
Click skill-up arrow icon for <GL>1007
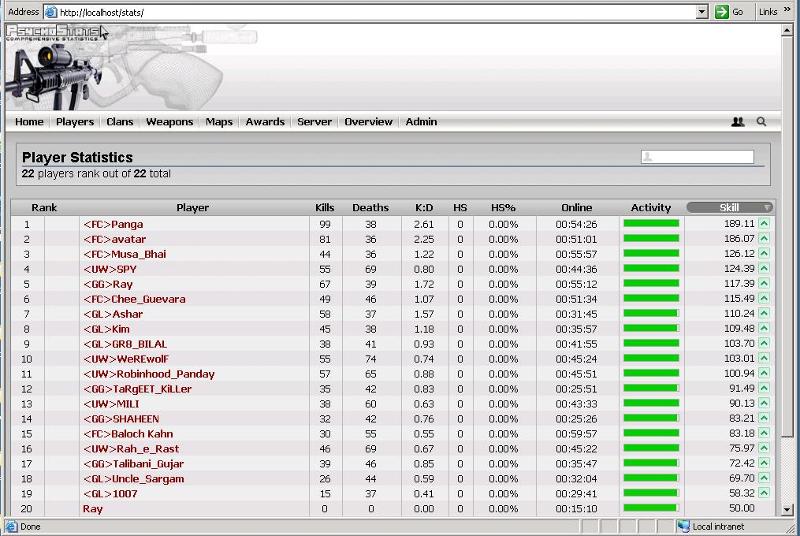(764, 493)
